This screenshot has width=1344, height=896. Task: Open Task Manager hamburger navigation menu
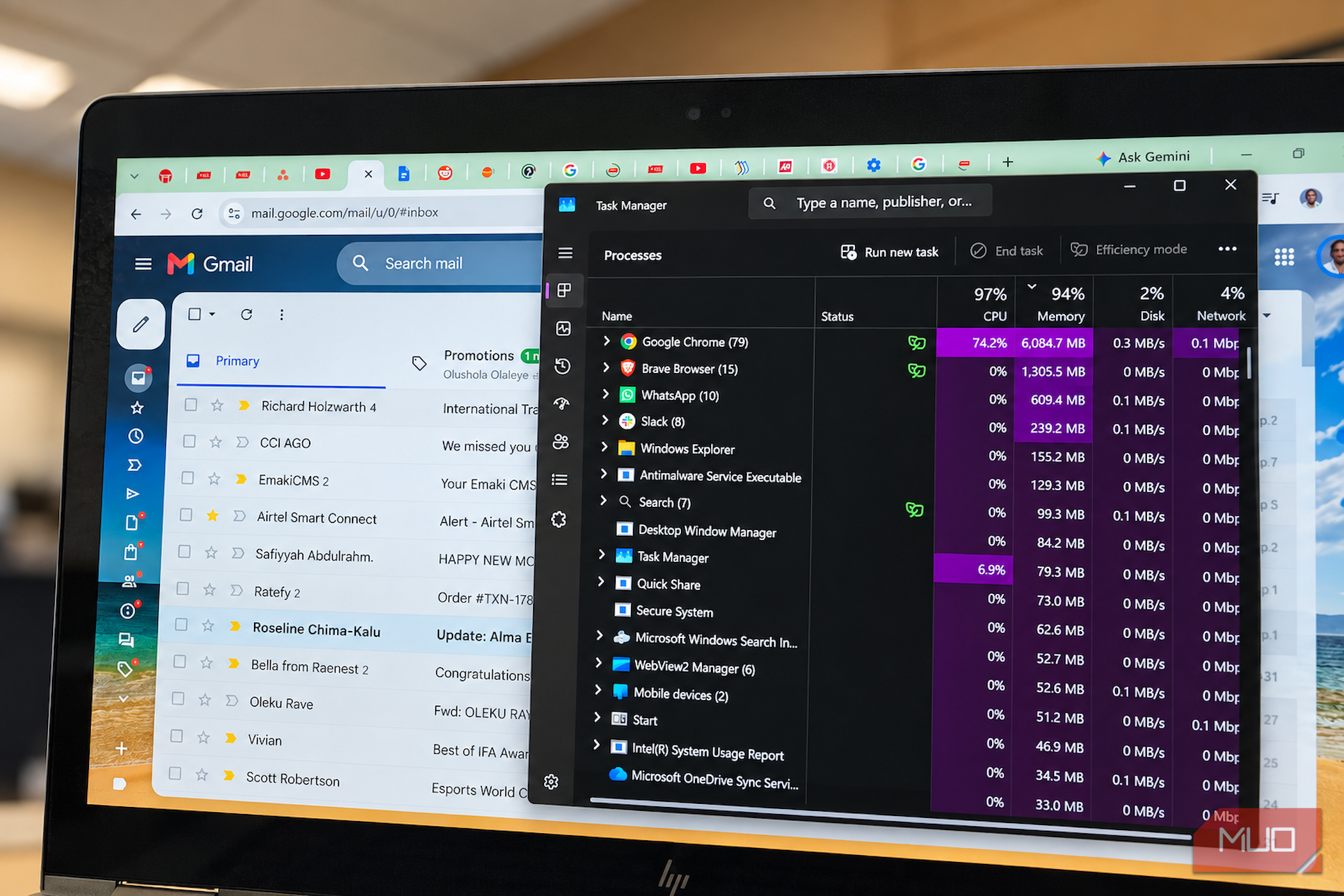(x=565, y=253)
